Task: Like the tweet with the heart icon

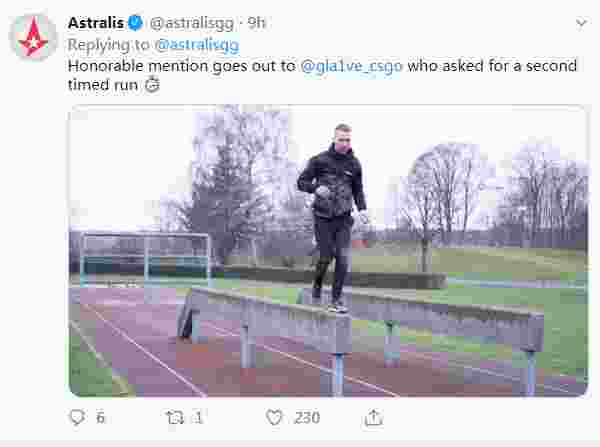Action: 274,417
